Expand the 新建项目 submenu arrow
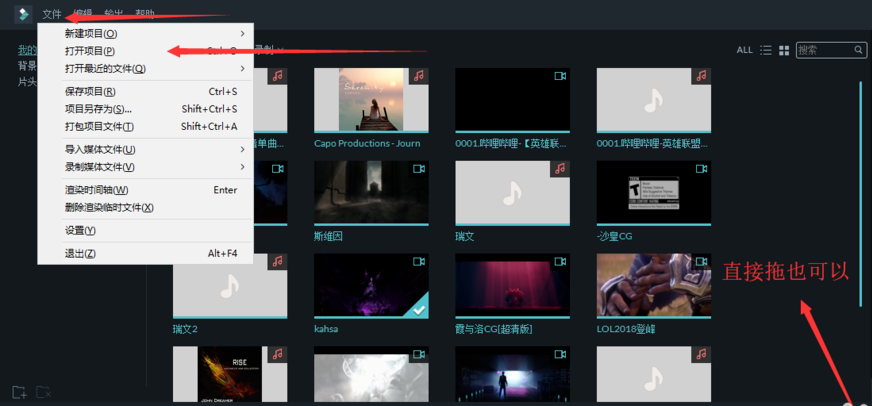 tap(242, 33)
